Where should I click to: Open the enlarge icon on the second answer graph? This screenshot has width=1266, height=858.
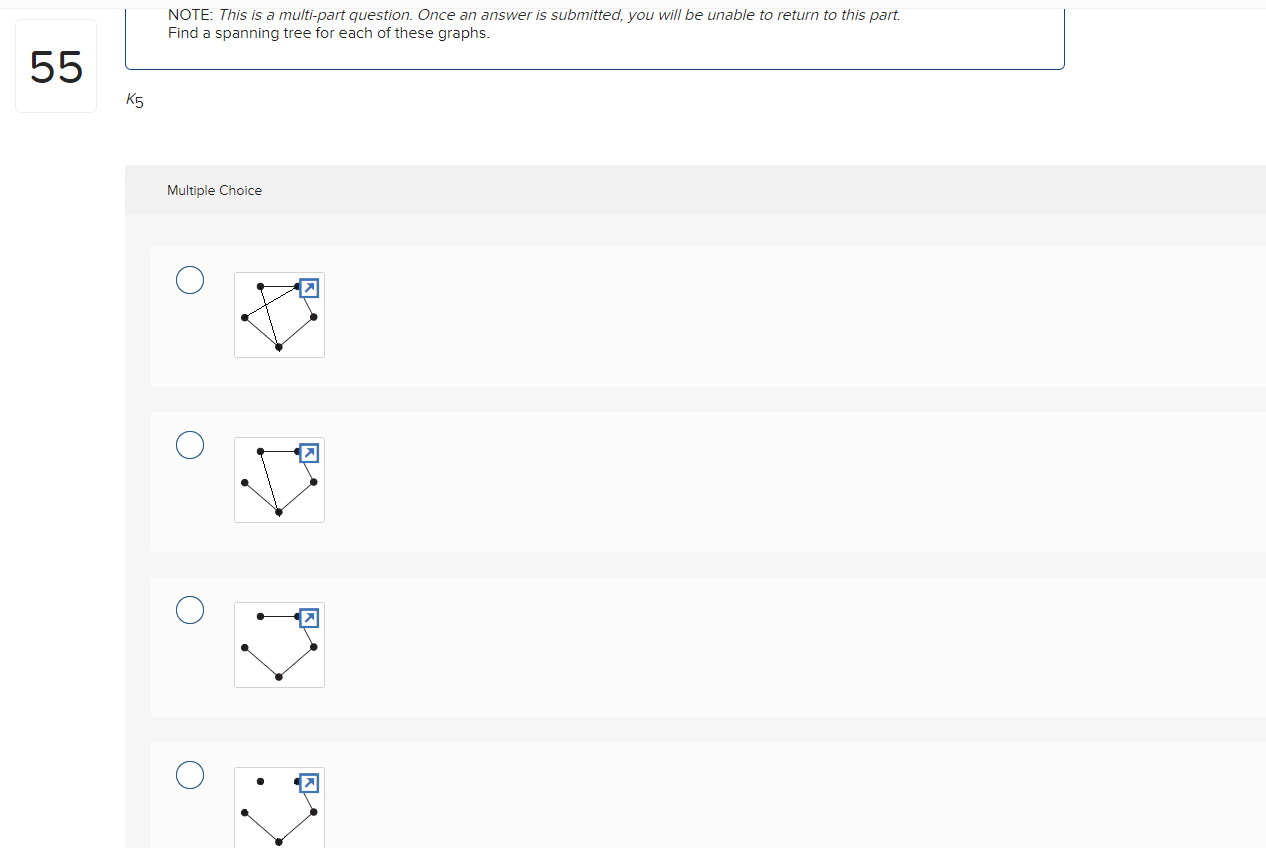309,453
